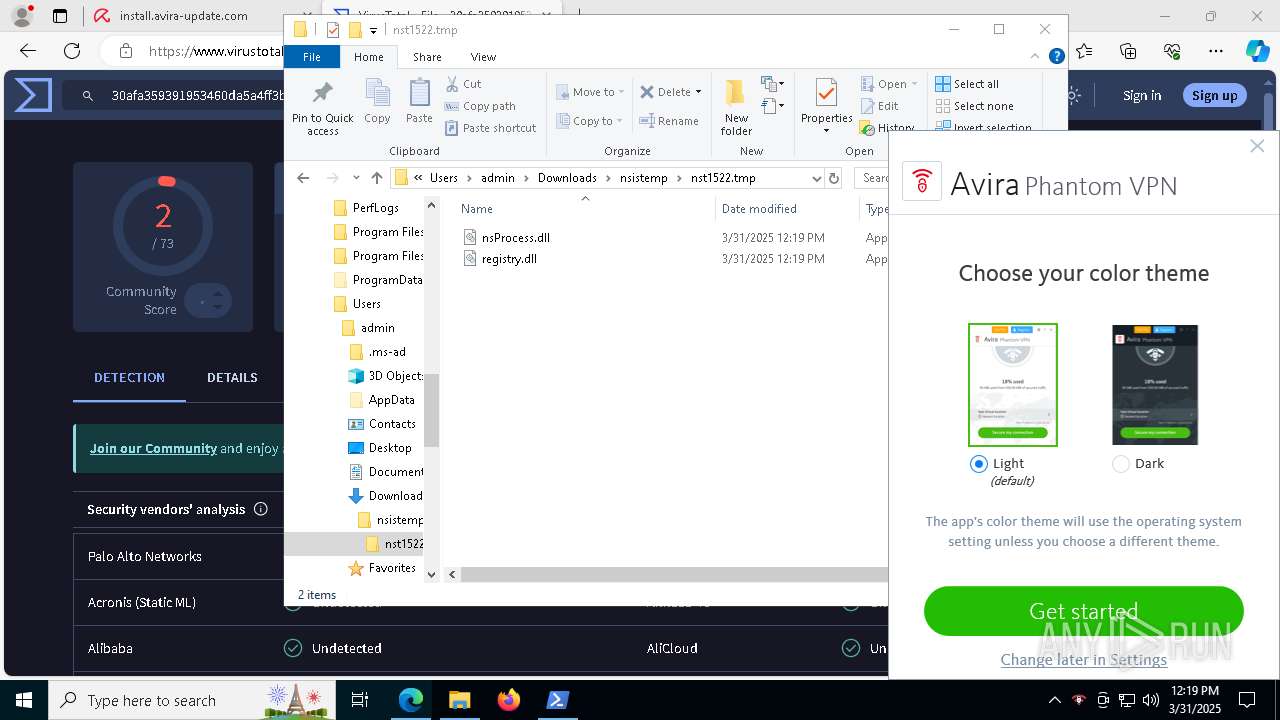Collapse the Explorer ribbon chevron
The image size is (1280, 720).
(1036, 57)
